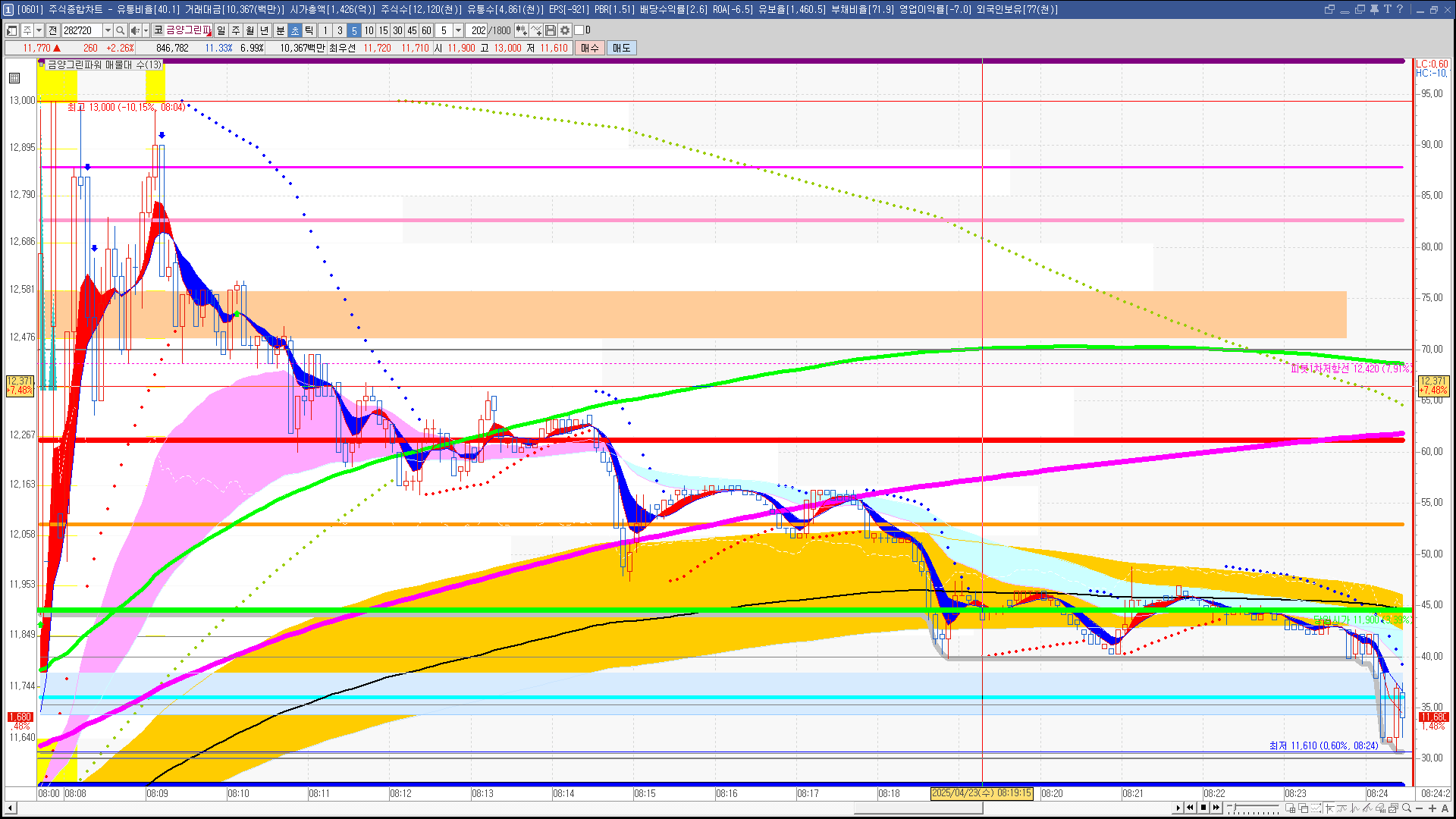The width and height of the screenshot is (1456, 819).
Task: Open the grid table icon at chart left
Action: coord(14,78)
